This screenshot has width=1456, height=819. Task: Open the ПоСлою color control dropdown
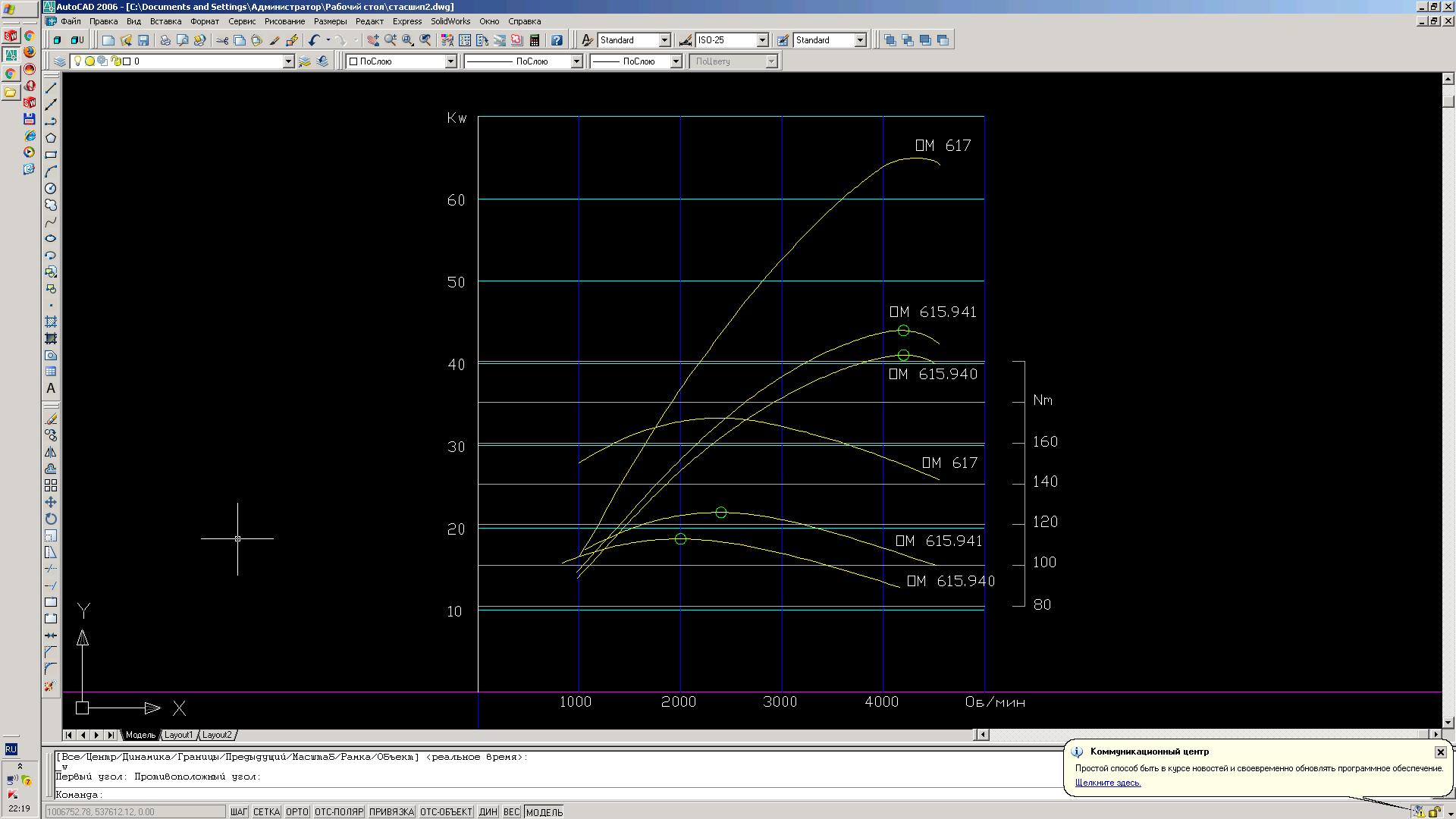450,61
